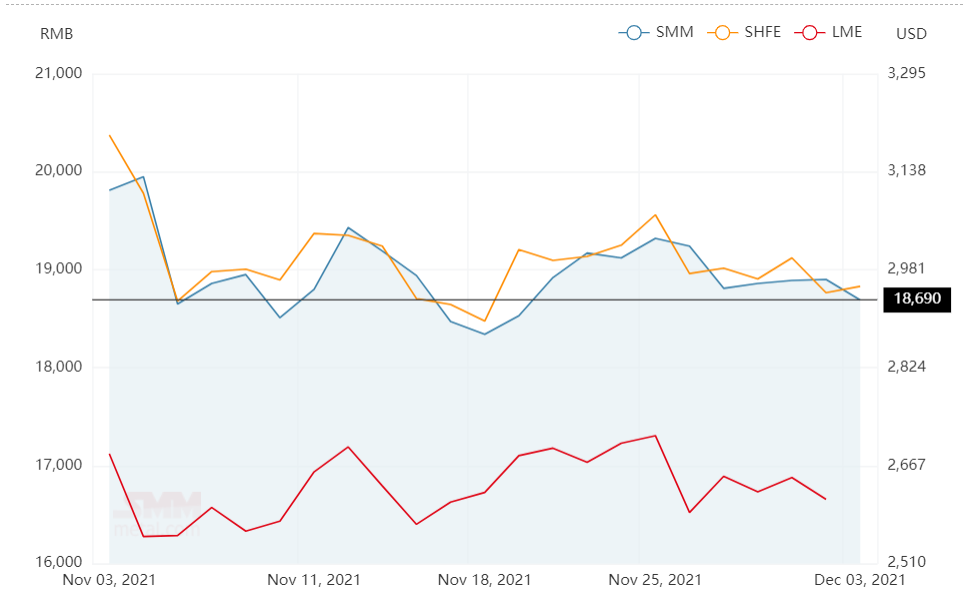This screenshot has height=591, width=968.
Task: Toggle the SMM series legend marker
Action: pos(633,33)
